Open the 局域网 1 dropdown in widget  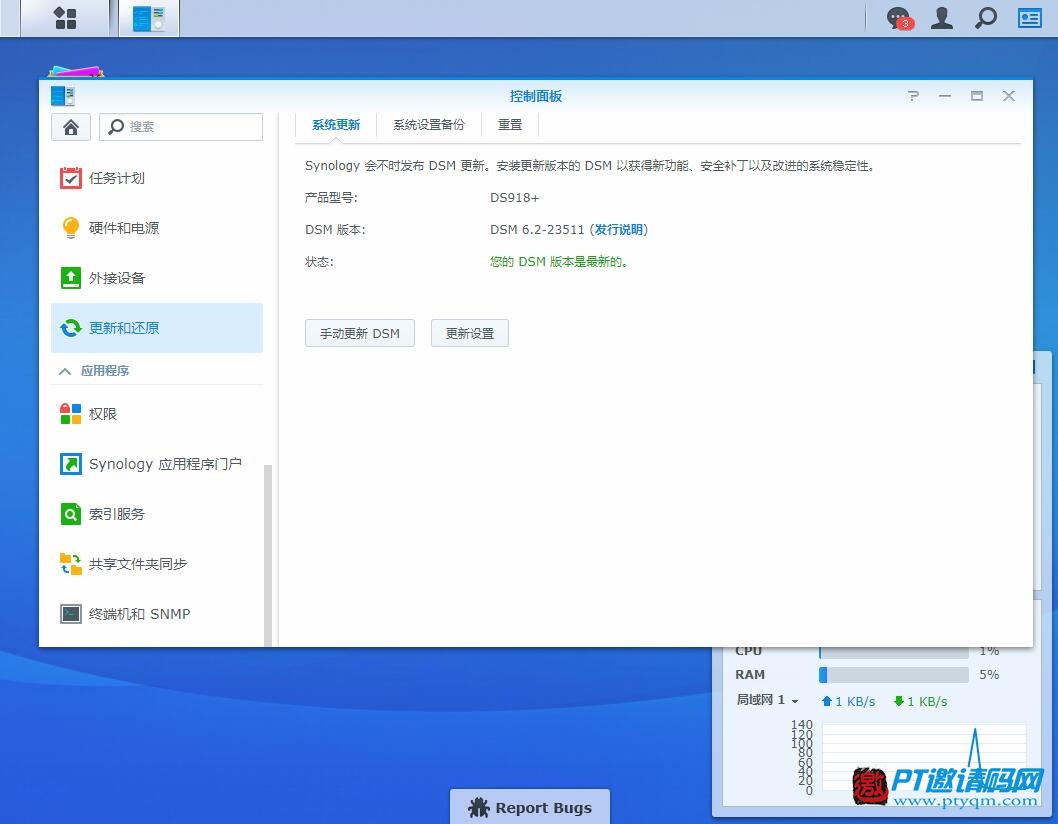click(x=767, y=700)
